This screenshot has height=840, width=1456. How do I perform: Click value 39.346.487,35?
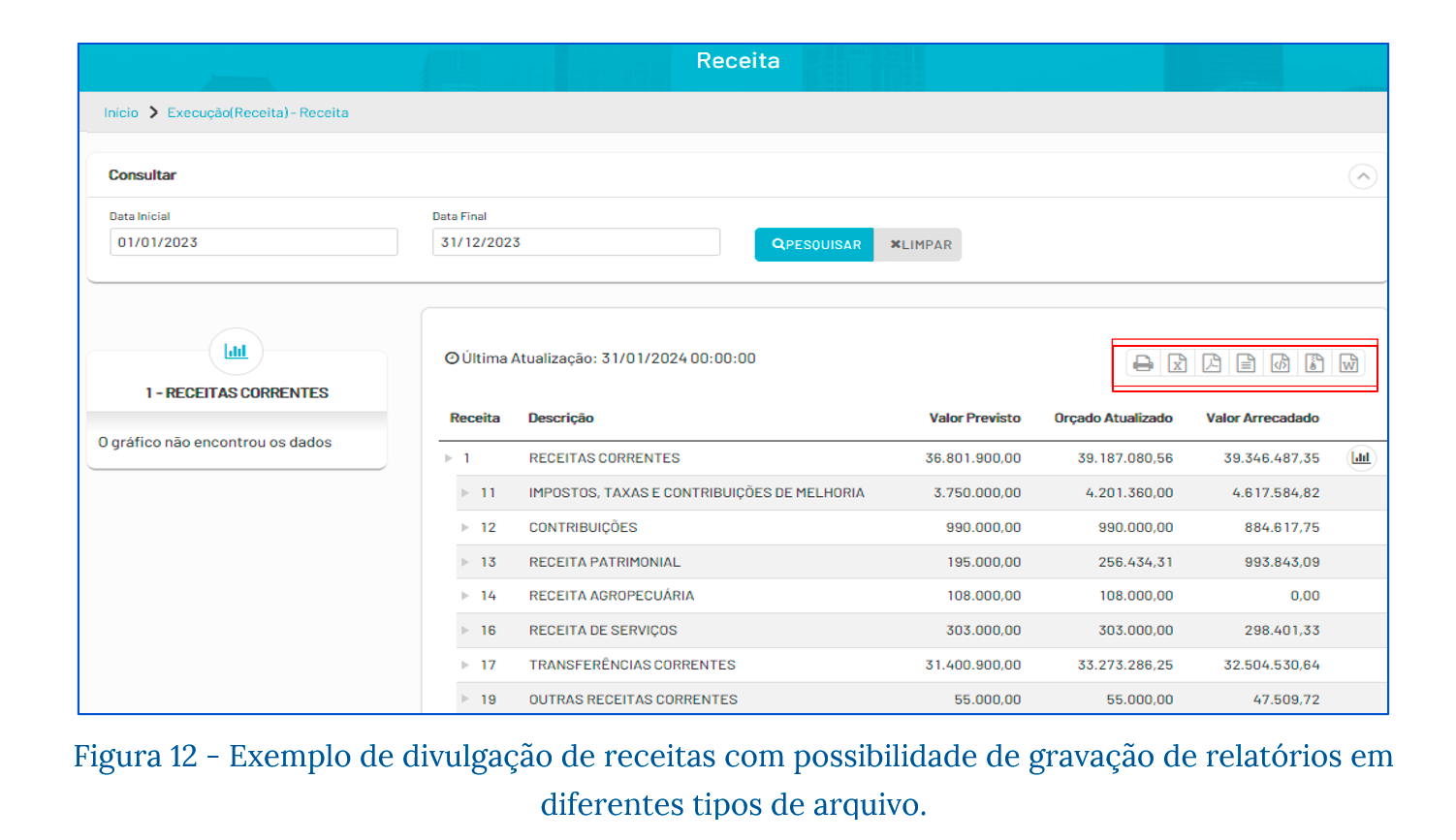coord(1272,458)
